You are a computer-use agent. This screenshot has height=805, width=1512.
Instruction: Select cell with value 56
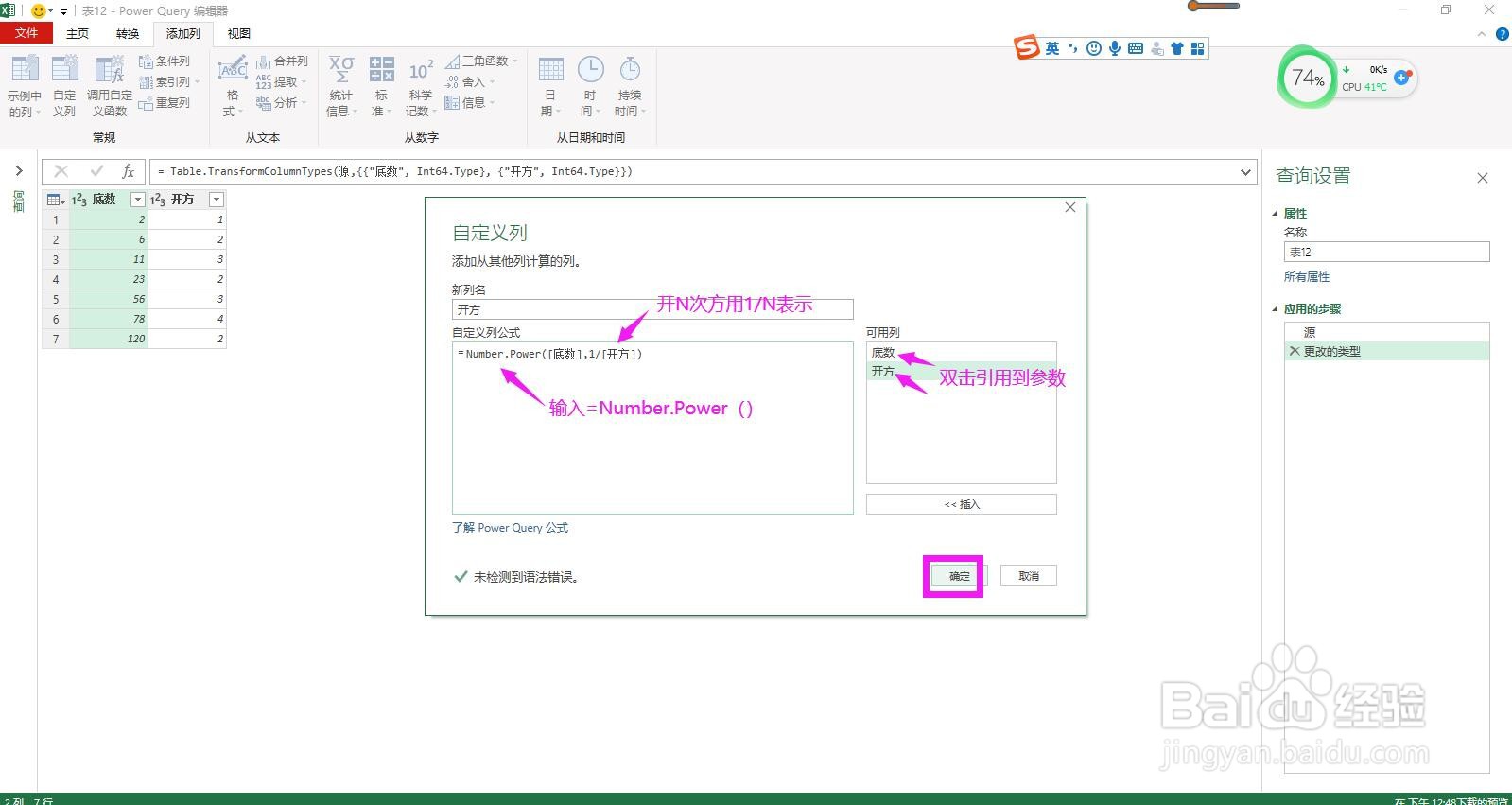pyautogui.click(x=109, y=299)
